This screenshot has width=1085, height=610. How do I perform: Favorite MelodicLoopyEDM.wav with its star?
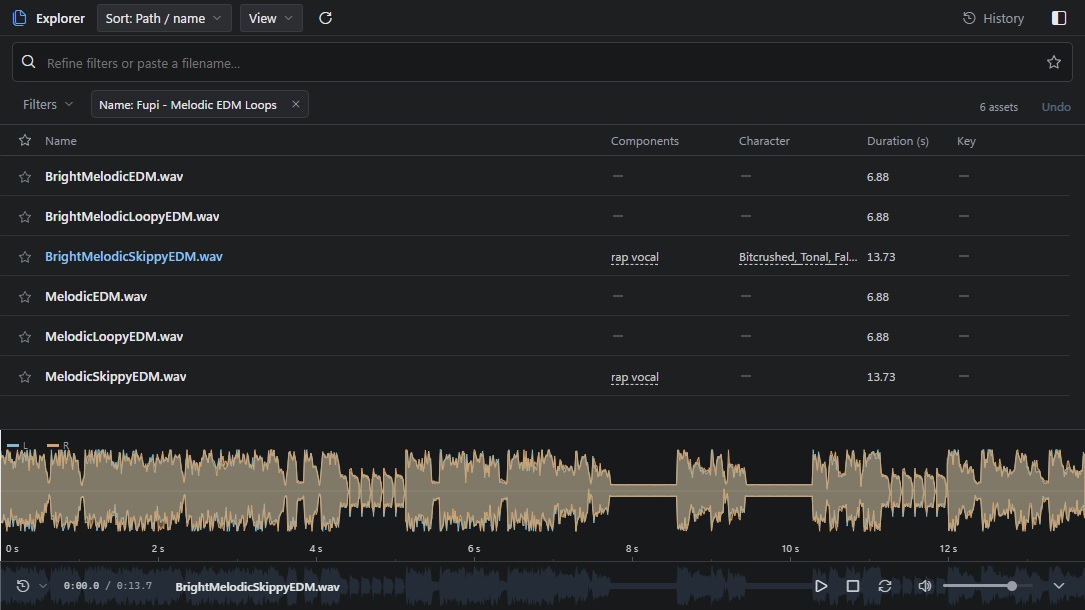click(25, 337)
